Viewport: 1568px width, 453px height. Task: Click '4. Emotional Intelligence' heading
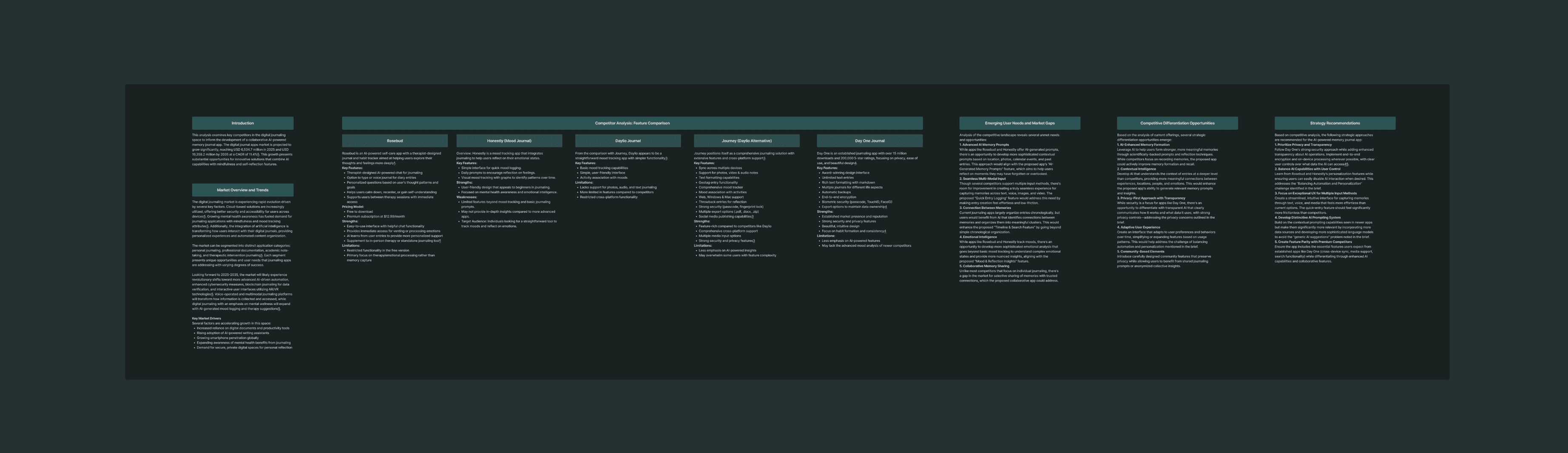click(x=978, y=237)
